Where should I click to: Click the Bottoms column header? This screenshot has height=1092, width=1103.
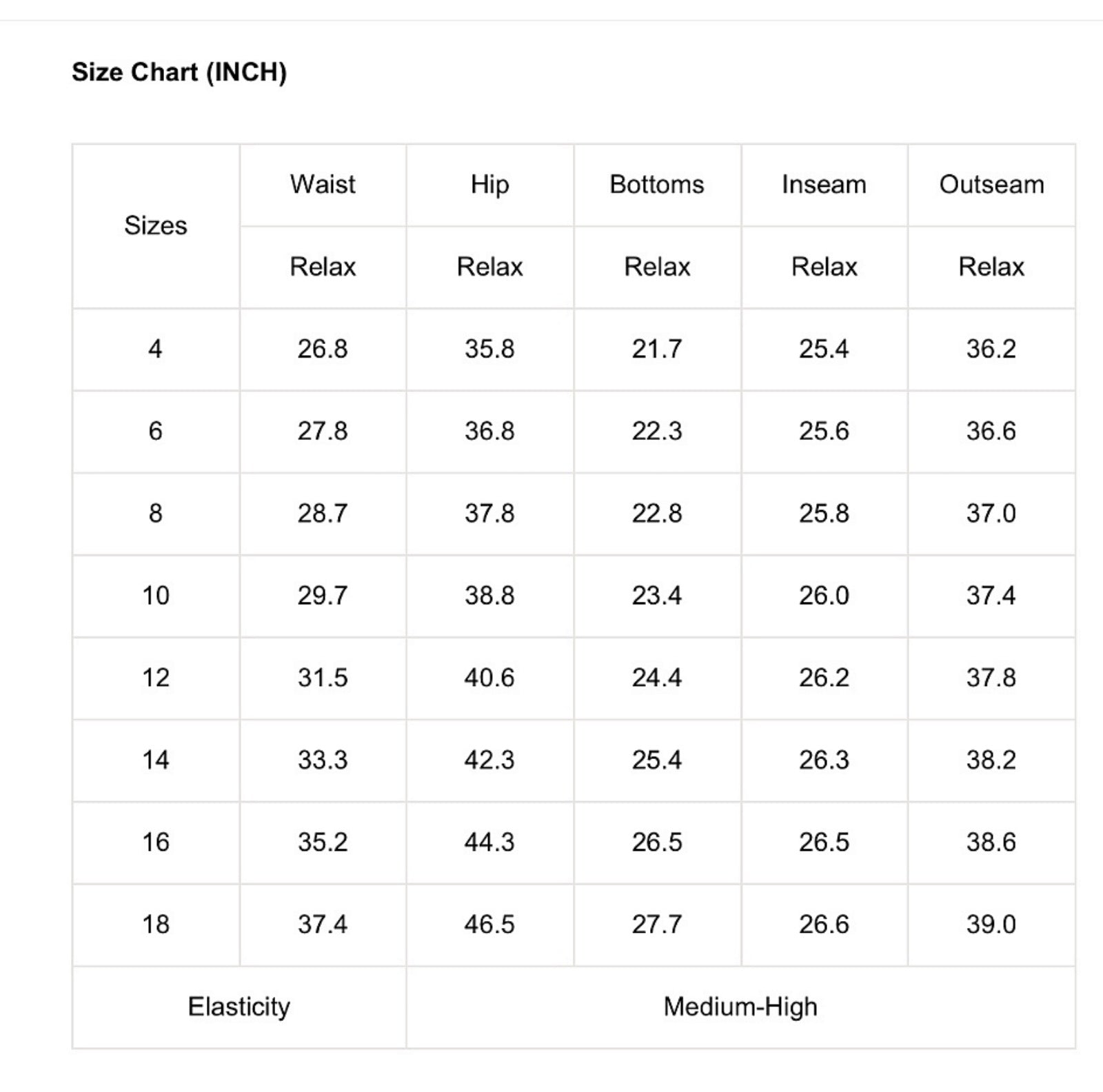coord(657,185)
